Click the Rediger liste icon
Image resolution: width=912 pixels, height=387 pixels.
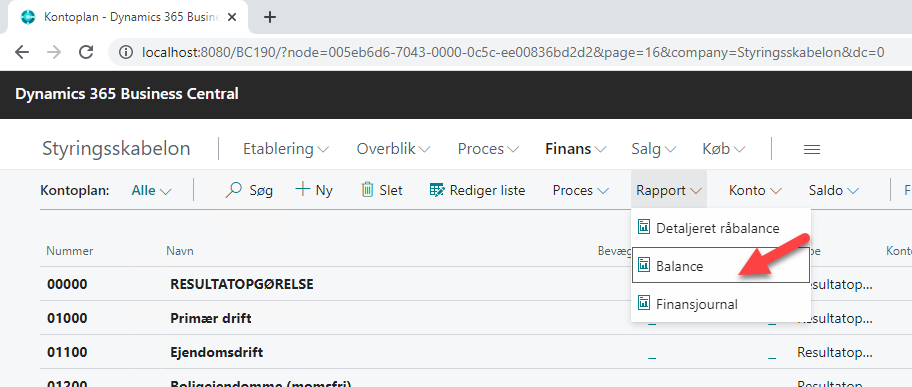coord(436,190)
